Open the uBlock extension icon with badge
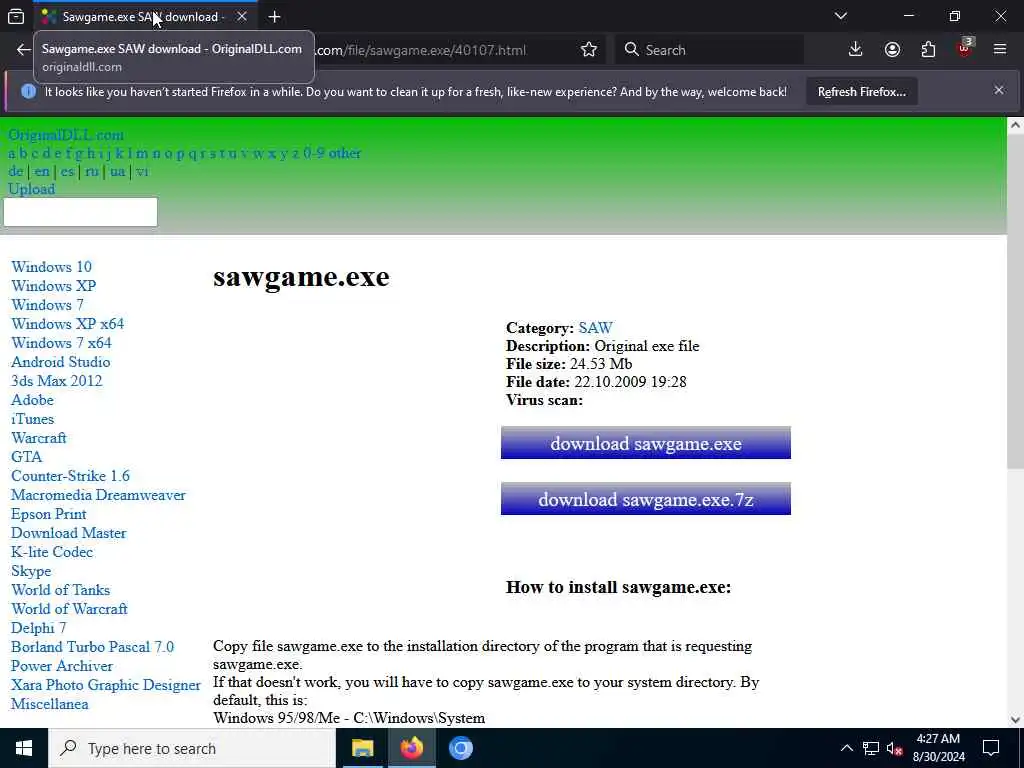Screen dimensions: 1024x768 coord(965,48)
